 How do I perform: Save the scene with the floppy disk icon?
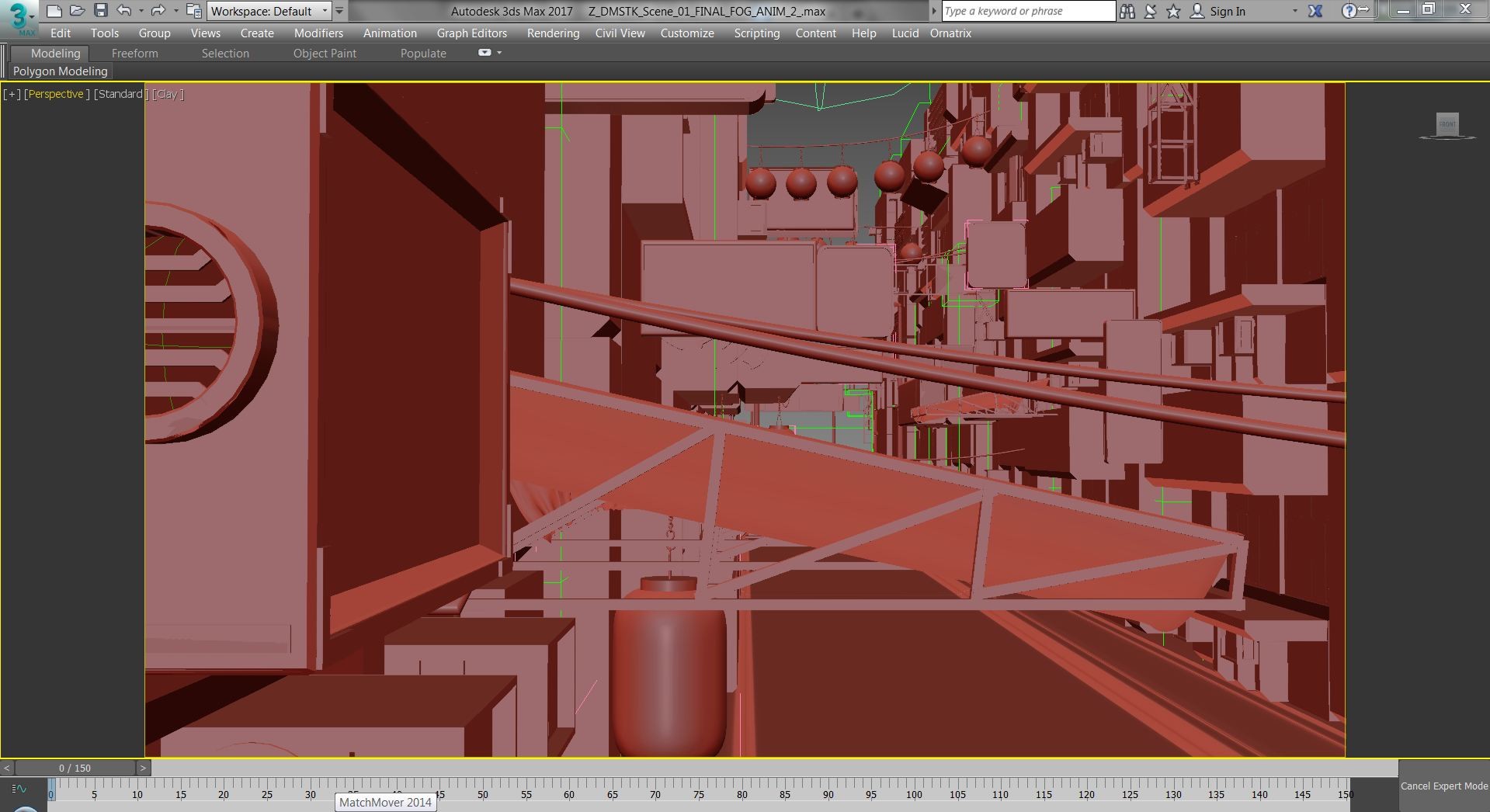point(100,11)
